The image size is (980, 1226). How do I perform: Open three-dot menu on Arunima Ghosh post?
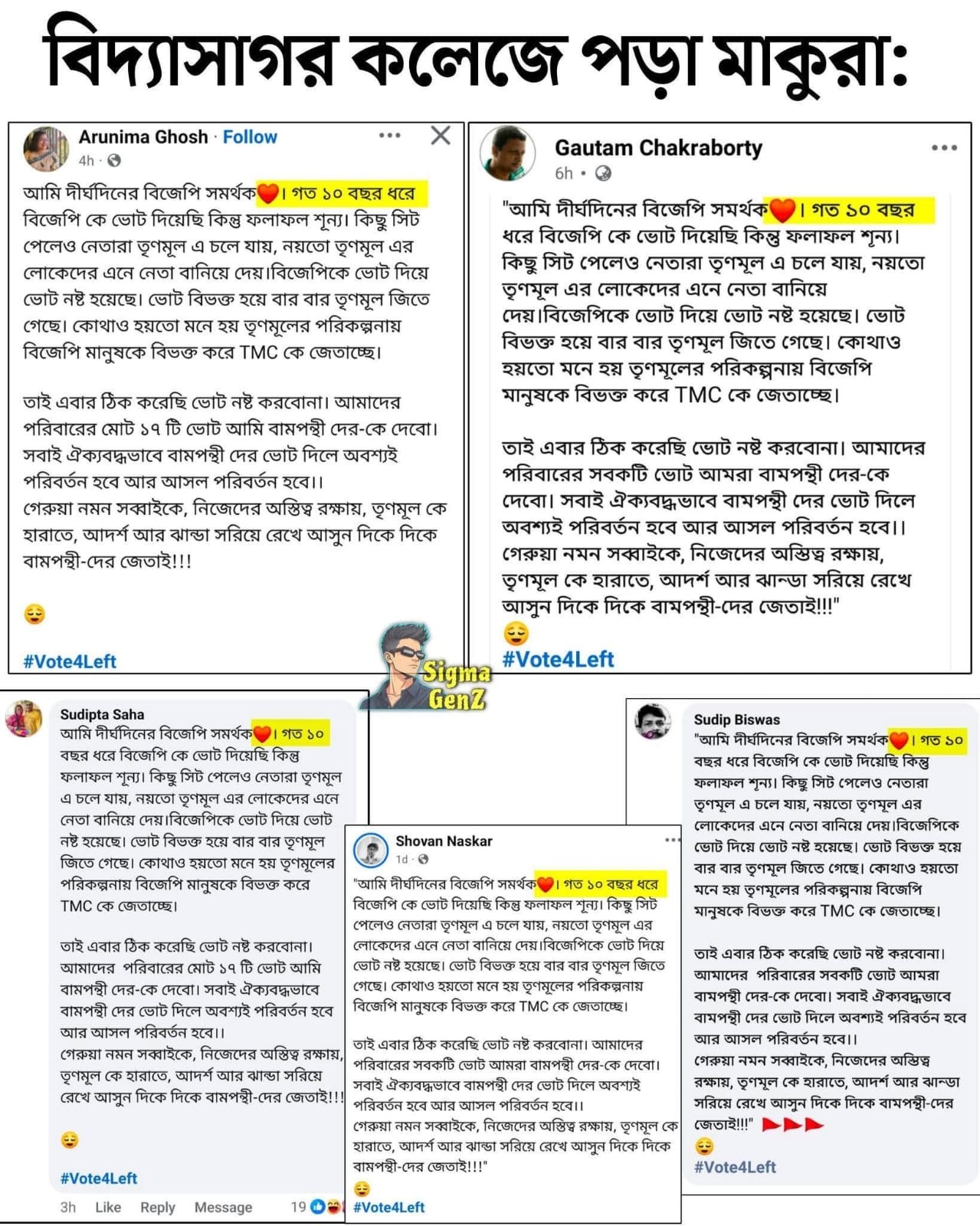(389, 136)
